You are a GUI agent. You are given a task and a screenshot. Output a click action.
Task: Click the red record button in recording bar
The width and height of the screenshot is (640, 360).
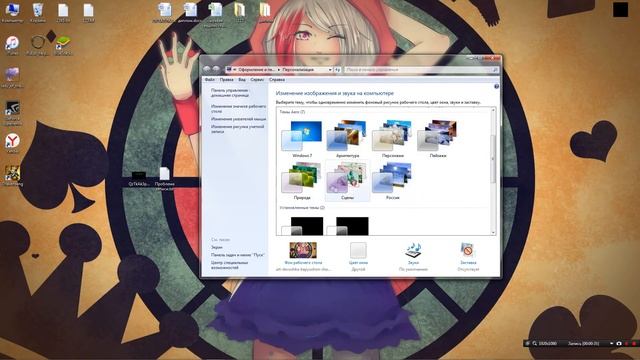(x=633, y=344)
